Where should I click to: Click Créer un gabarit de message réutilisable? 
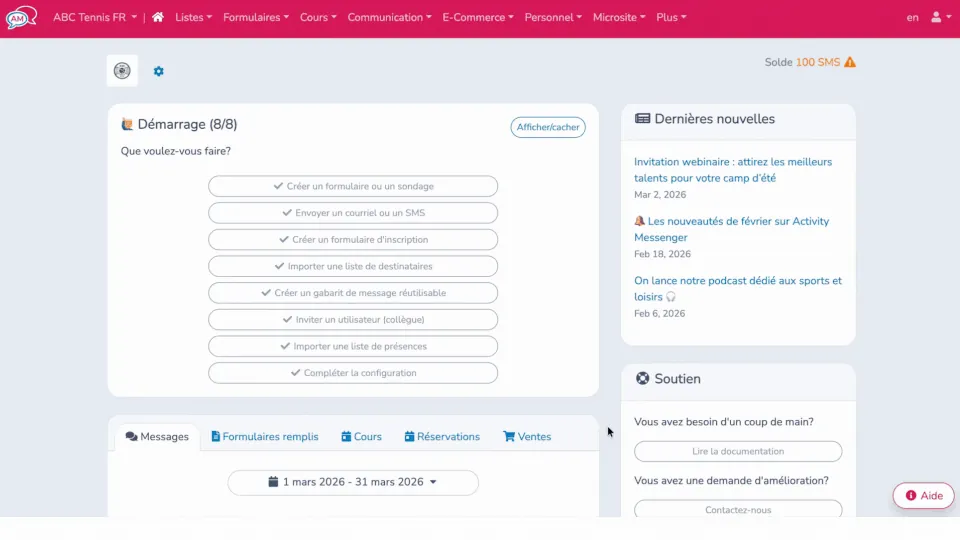pyautogui.click(x=353, y=293)
